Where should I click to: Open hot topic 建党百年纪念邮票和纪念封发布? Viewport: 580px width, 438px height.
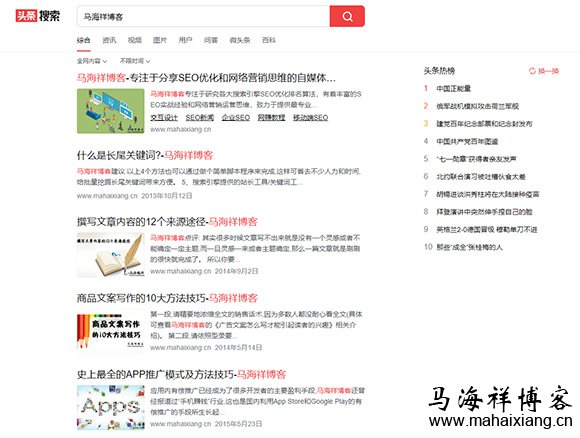coord(484,124)
